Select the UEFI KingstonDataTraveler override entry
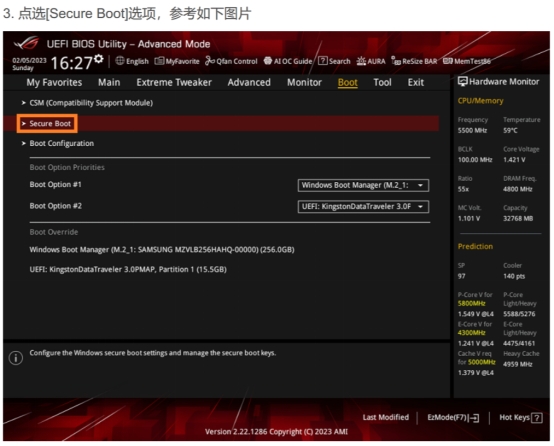This screenshot has height=446, width=554. pos(128,269)
